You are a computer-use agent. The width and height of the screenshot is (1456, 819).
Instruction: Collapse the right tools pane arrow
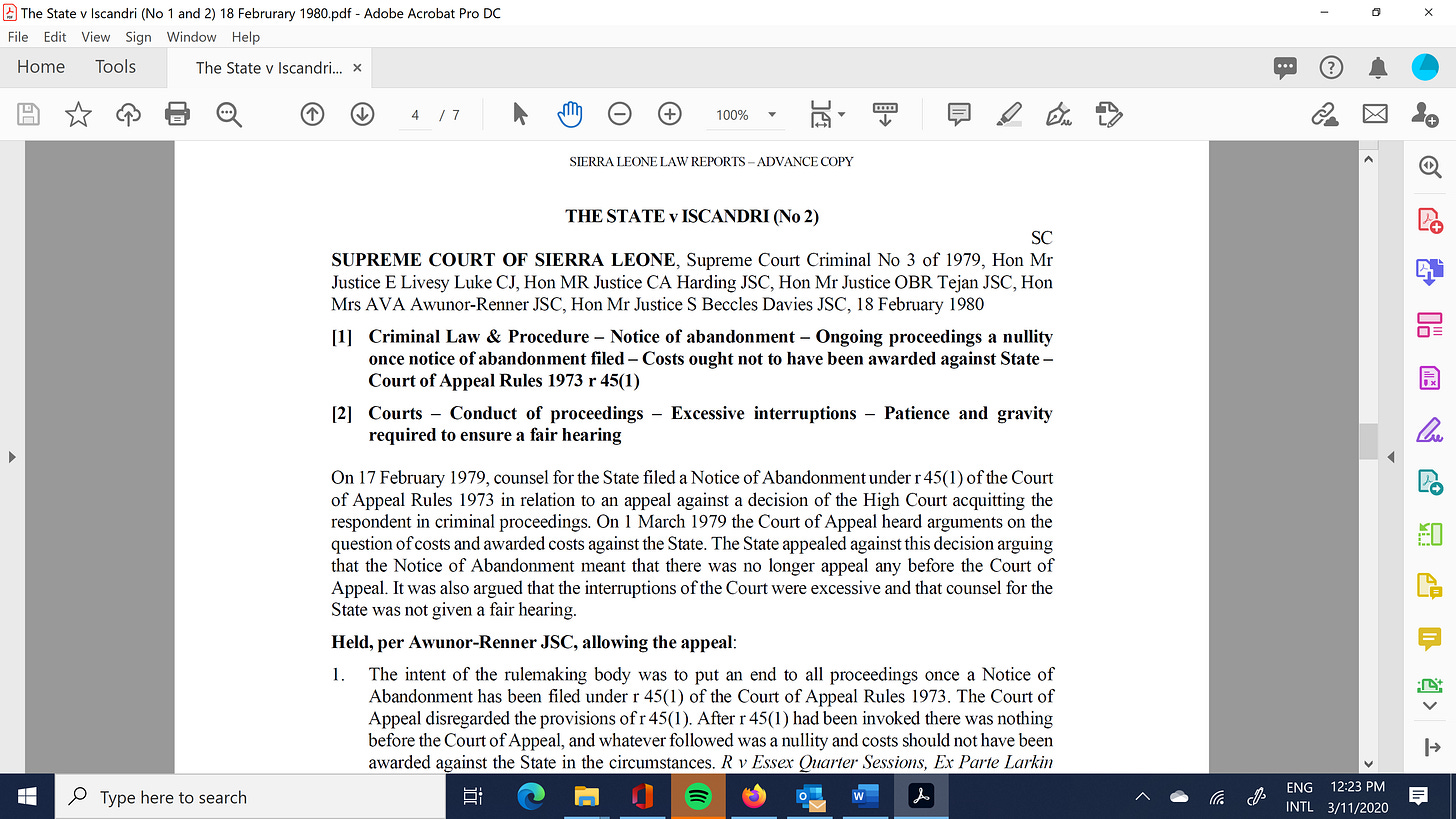(x=1391, y=457)
